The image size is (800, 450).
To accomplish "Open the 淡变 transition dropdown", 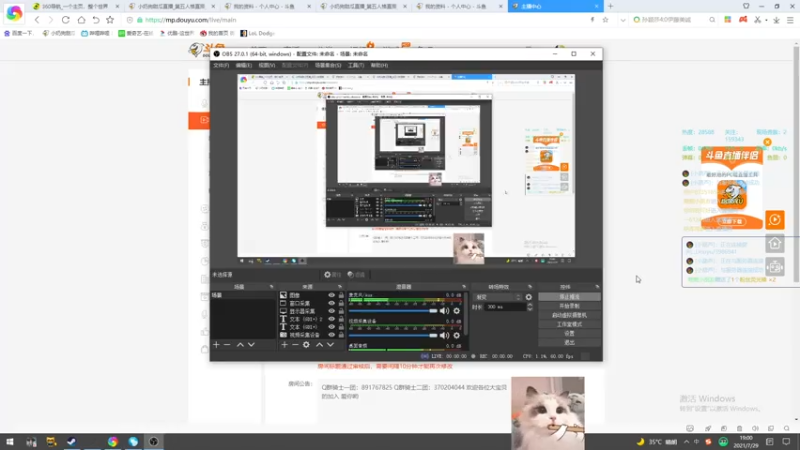I will point(498,297).
